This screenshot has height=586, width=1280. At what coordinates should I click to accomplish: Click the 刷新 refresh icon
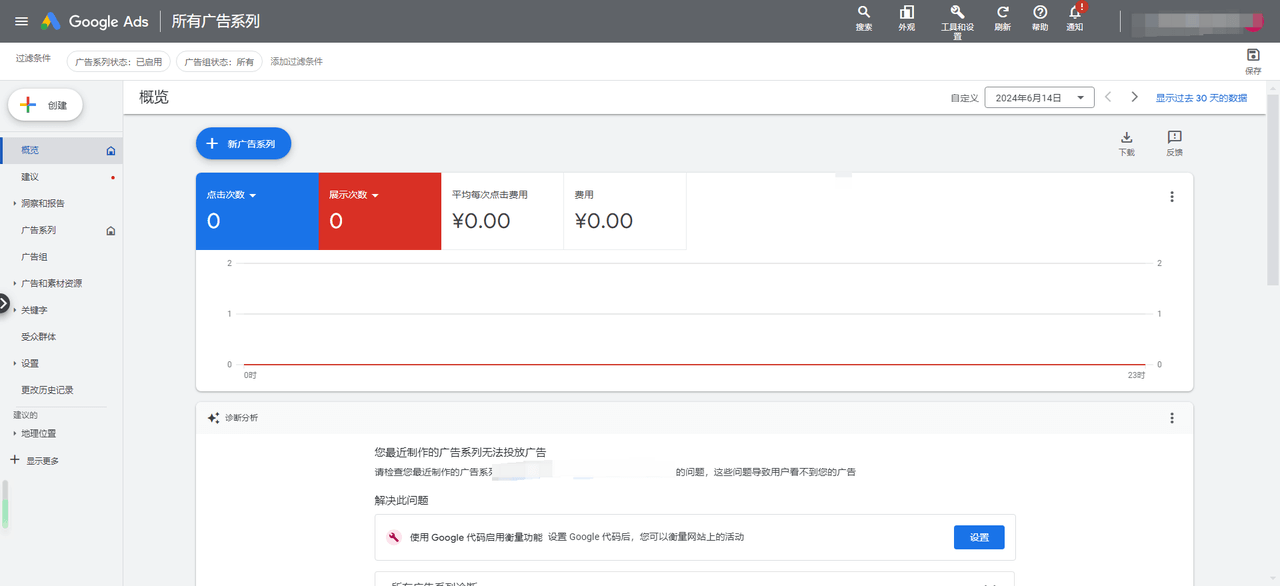[x=1002, y=18]
